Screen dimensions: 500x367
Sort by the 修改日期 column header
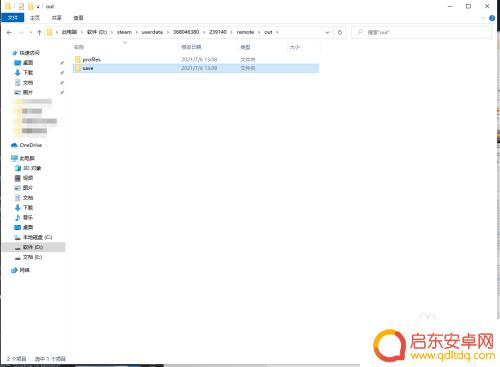(x=191, y=47)
